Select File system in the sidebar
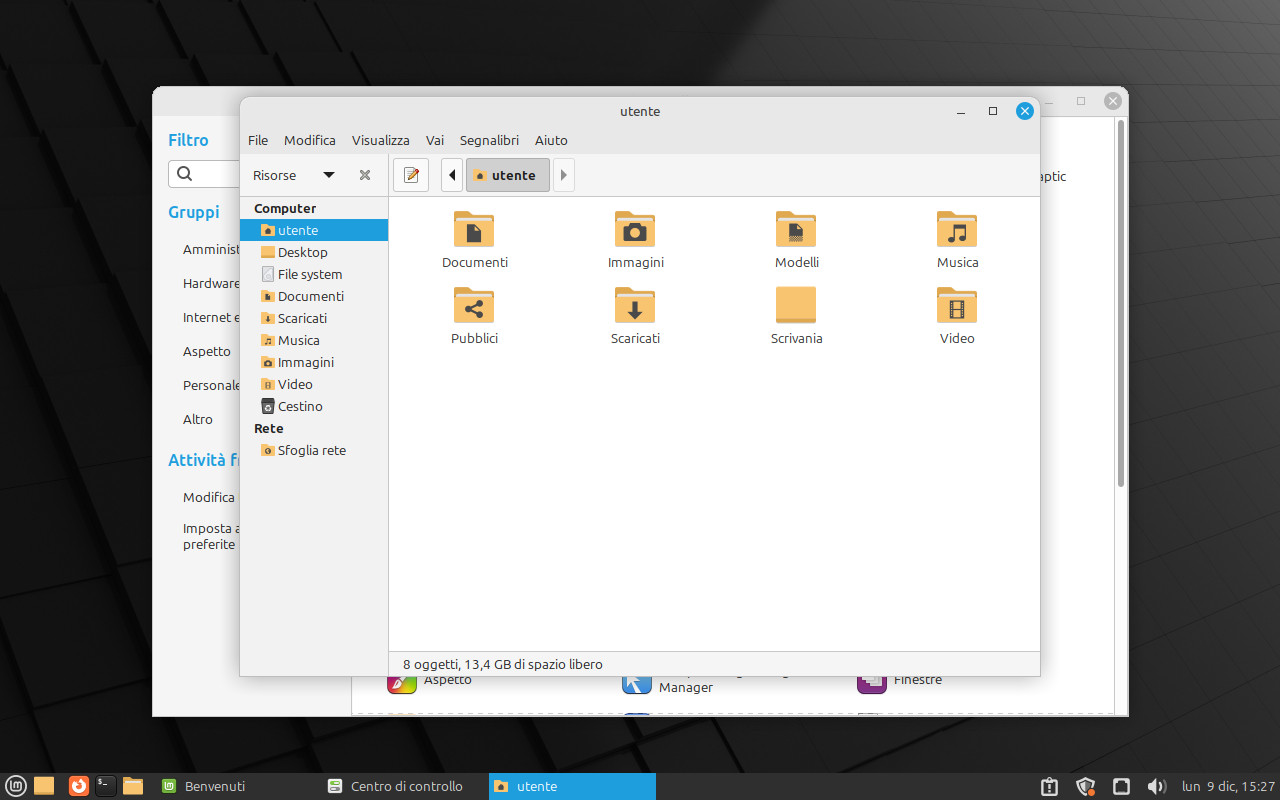This screenshot has height=800, width=1280. (309, 274)
